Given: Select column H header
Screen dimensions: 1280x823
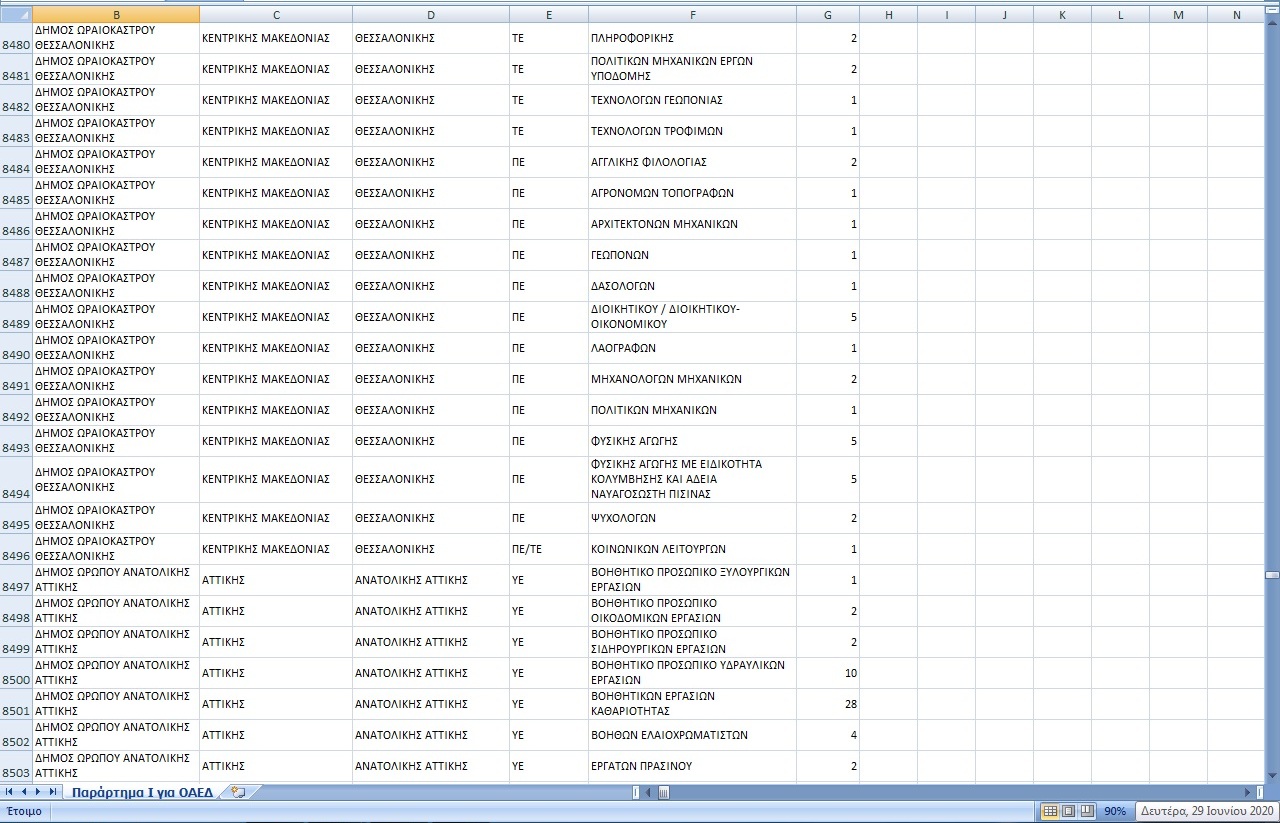Looking at the screenshot, I should click(889, 15).
